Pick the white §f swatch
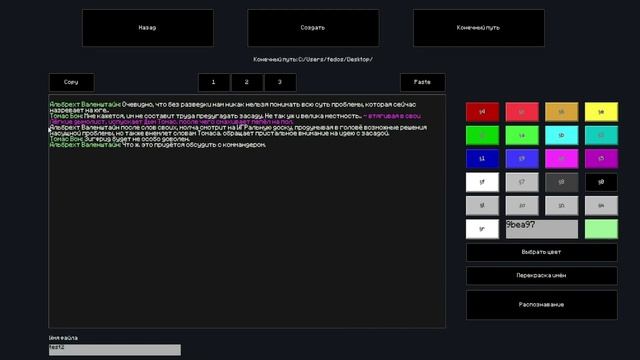The image size is (640, 360). 482,182
